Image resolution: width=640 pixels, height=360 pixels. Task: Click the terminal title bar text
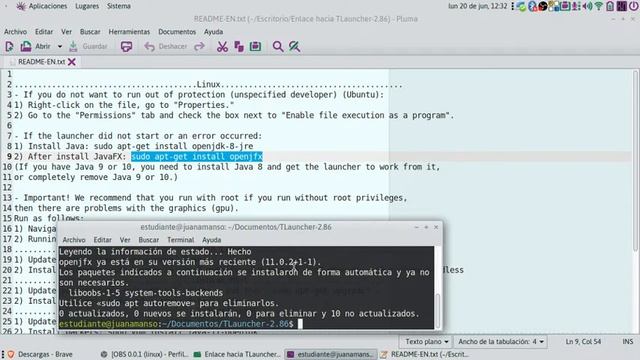point(236,227)
